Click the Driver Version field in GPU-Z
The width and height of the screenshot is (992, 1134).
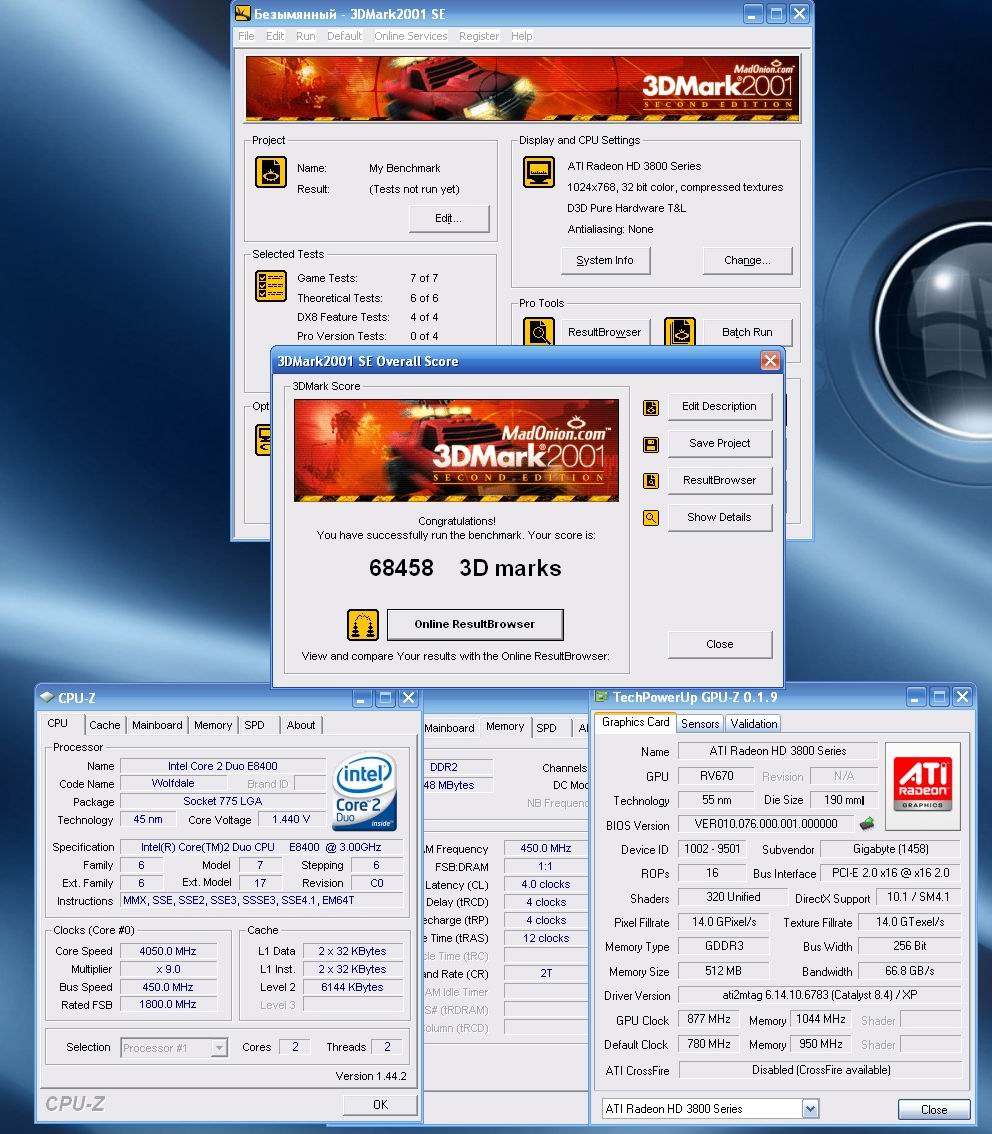click(x=819, y=994)
